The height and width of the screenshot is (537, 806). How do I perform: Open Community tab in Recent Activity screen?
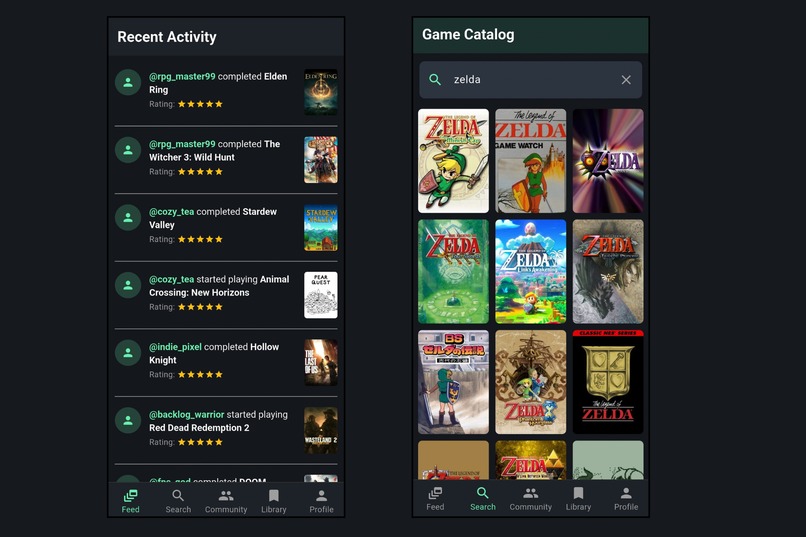226,501
